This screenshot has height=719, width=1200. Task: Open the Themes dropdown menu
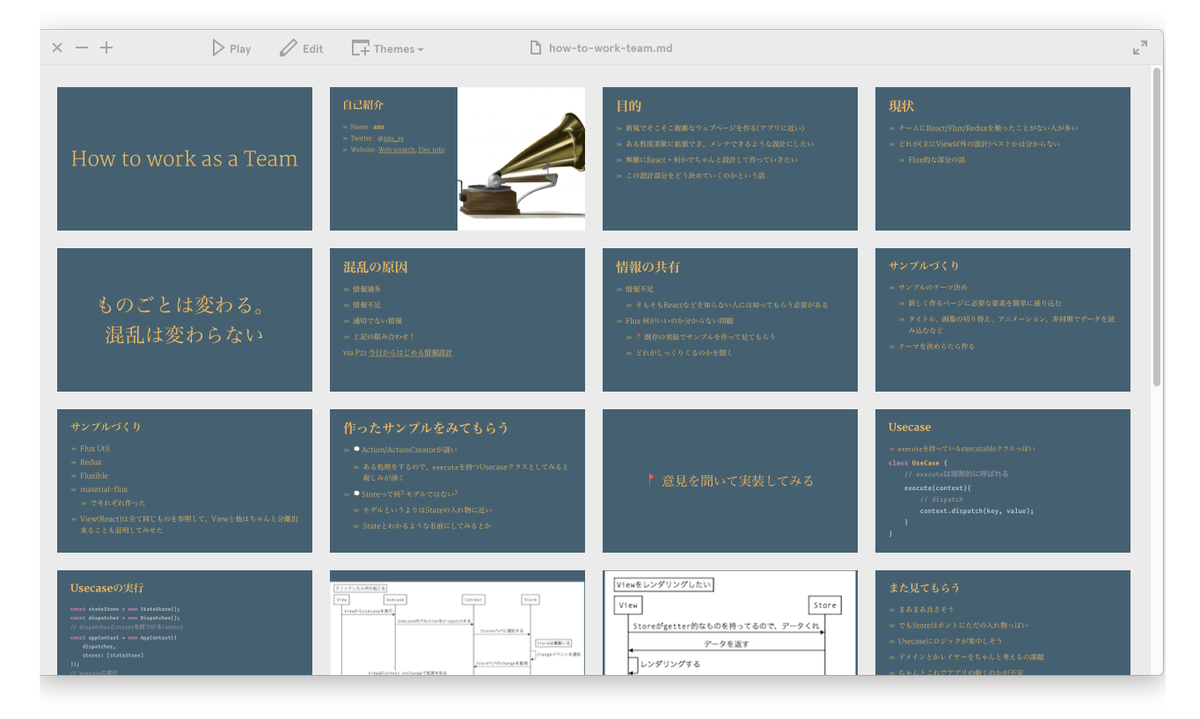pyautogui.click(x=387, y=48)
